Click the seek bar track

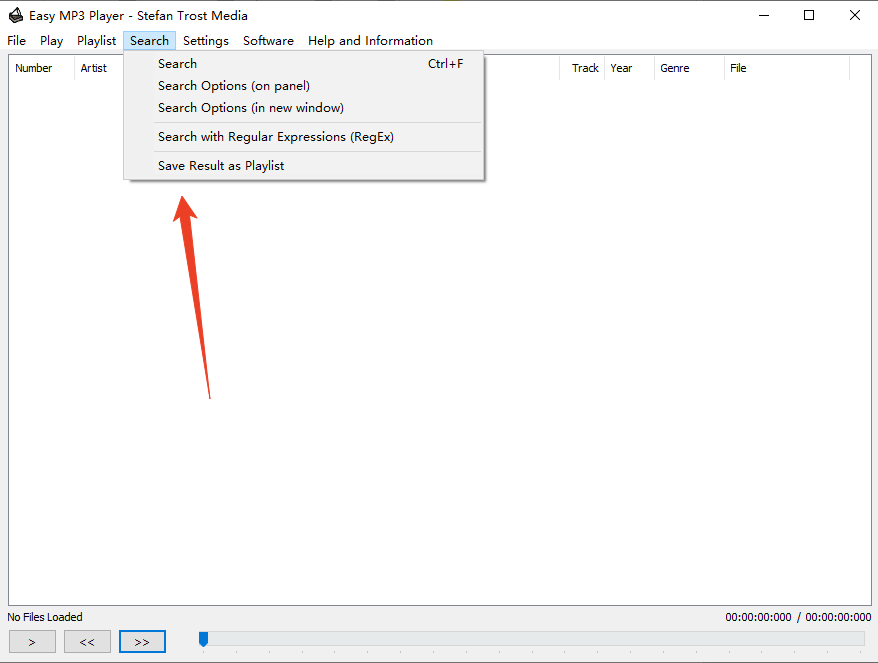click(532, 638)
